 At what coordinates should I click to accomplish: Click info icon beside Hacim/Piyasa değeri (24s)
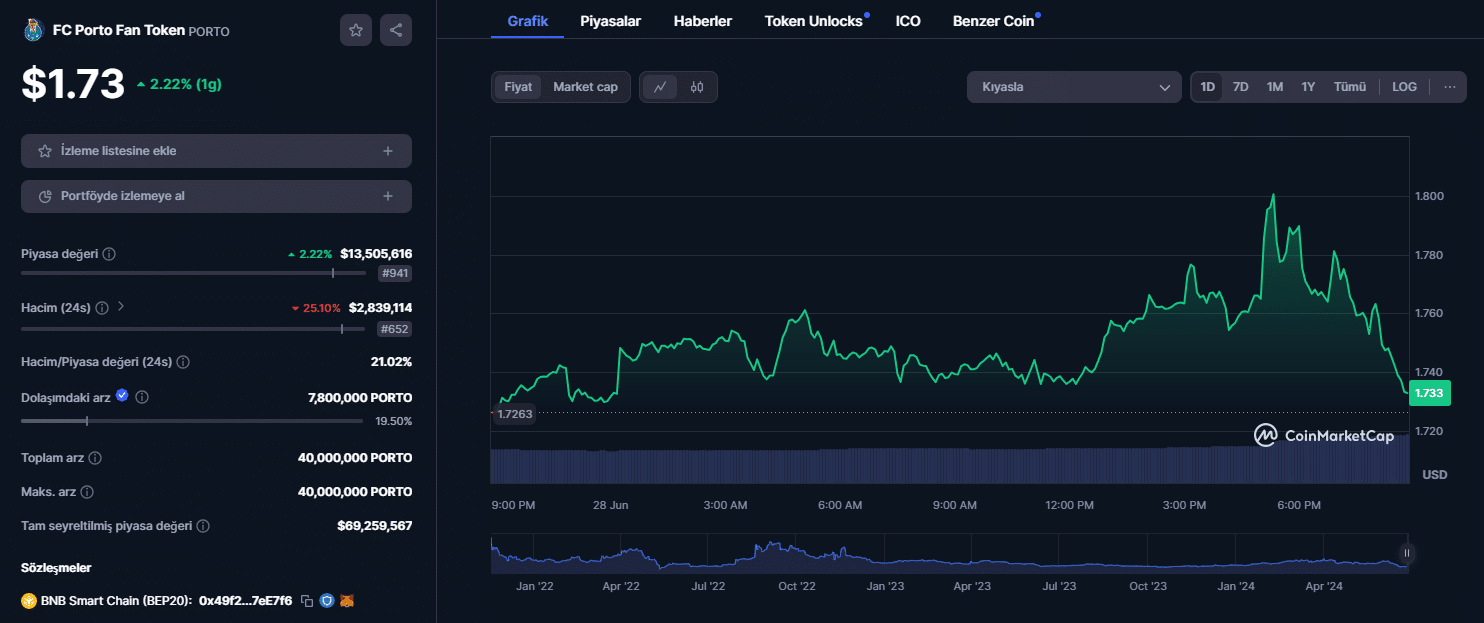pyautogui.click(x=183, y=362)
